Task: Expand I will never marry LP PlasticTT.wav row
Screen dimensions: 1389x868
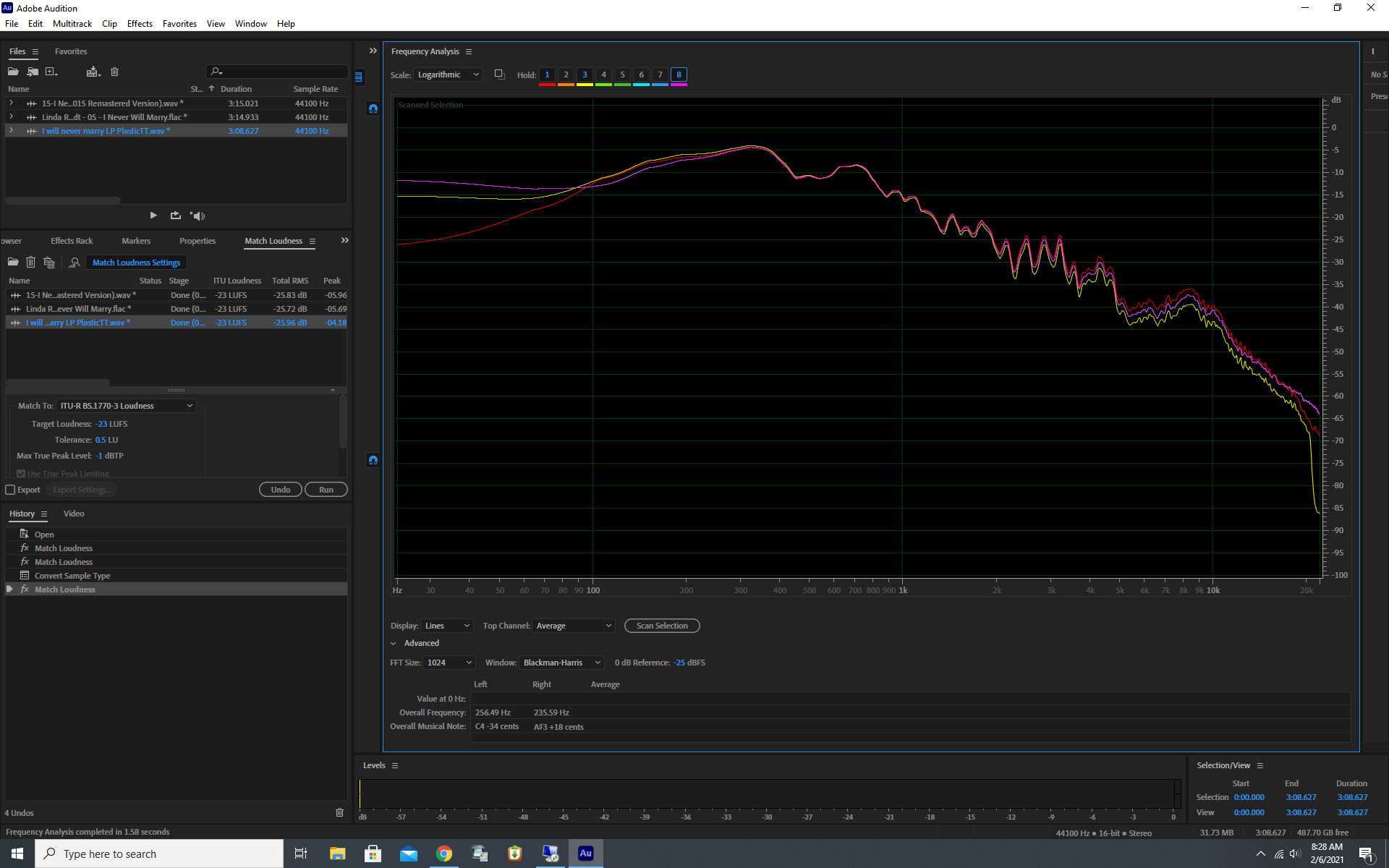Action: point(11,130)
